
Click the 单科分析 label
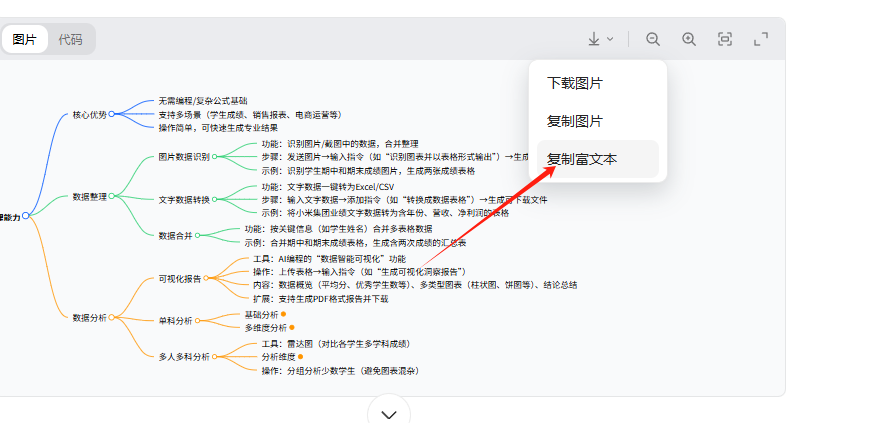(x=176, y=321)
